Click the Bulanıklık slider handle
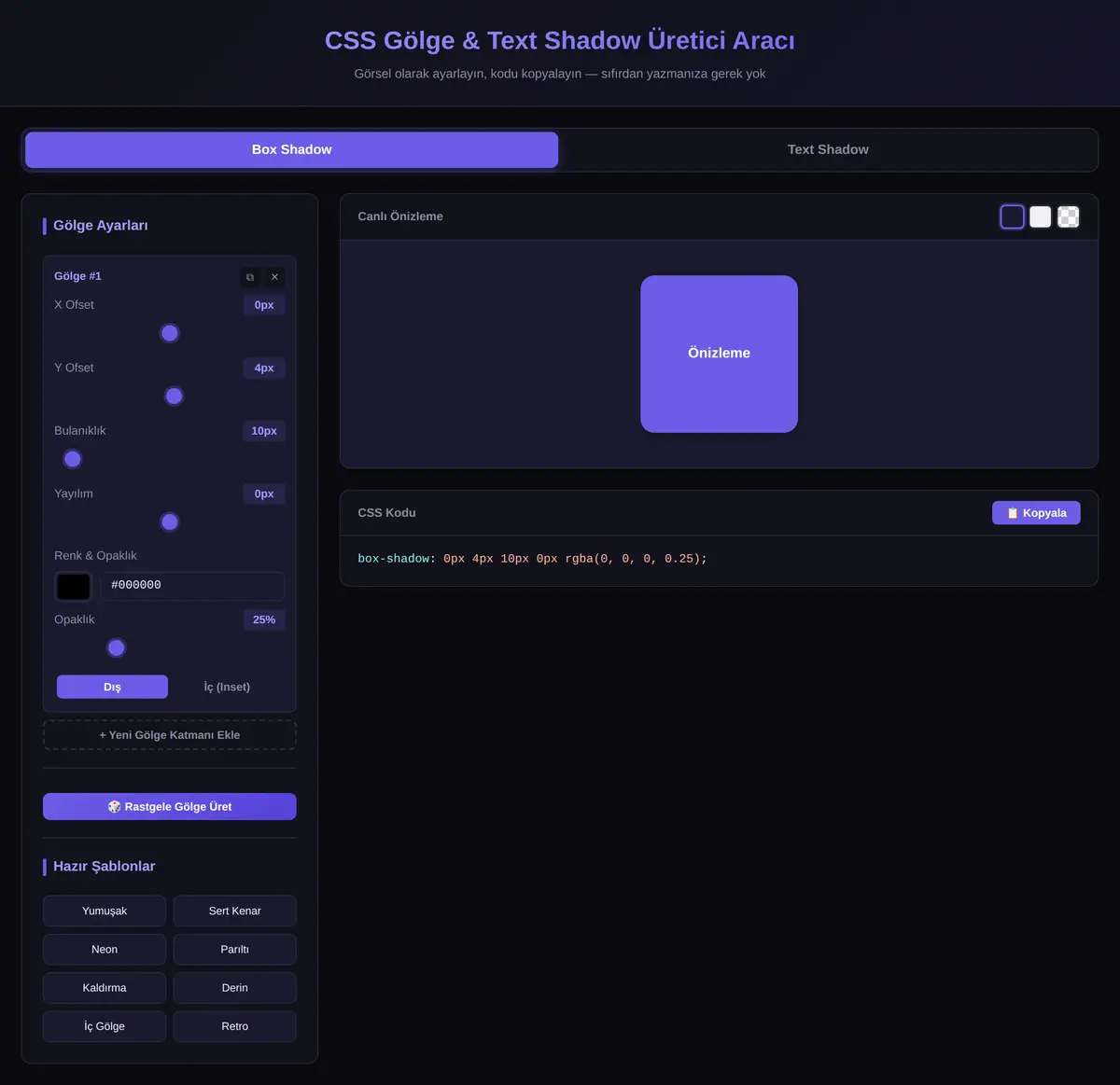The image size is (1120, 1085). pos(73,459)
